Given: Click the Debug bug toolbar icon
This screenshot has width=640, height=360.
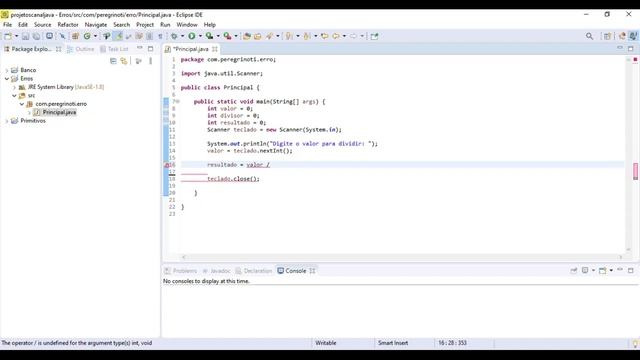Looking at the screenshot, I should [x=174, y=36].
